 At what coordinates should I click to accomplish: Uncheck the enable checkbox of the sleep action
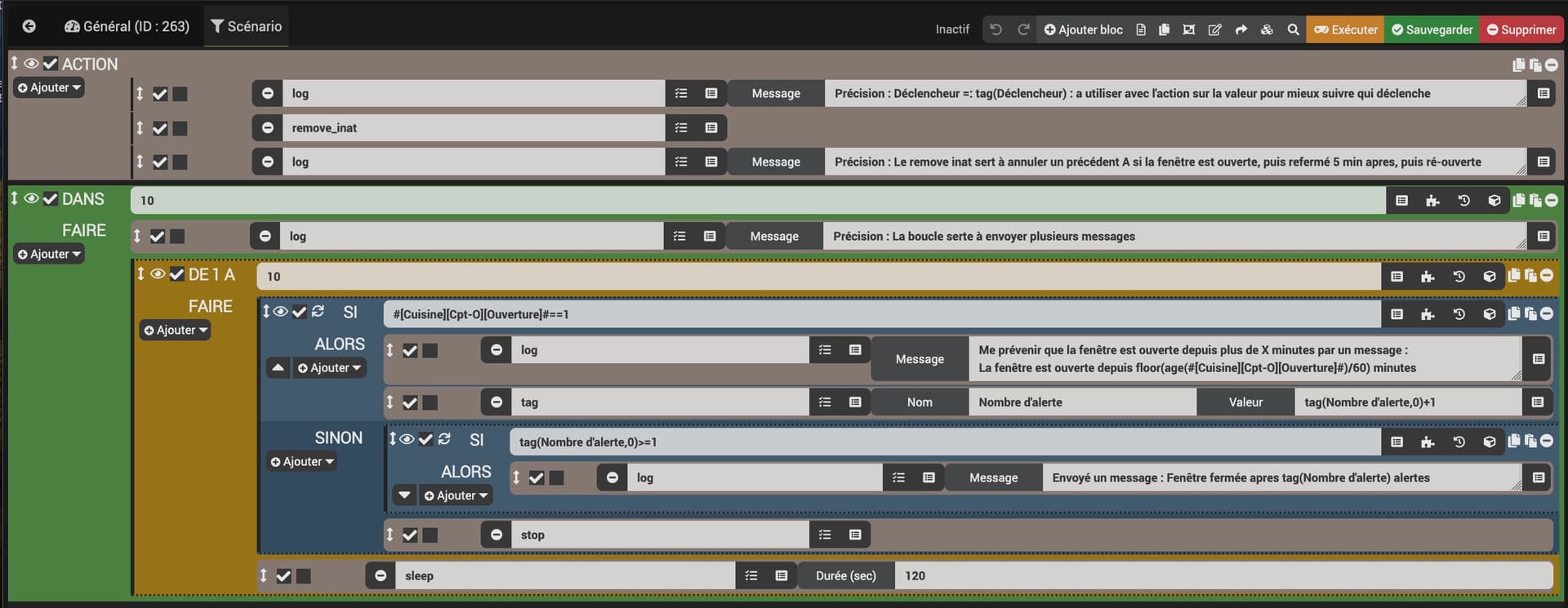pos(283,576)
